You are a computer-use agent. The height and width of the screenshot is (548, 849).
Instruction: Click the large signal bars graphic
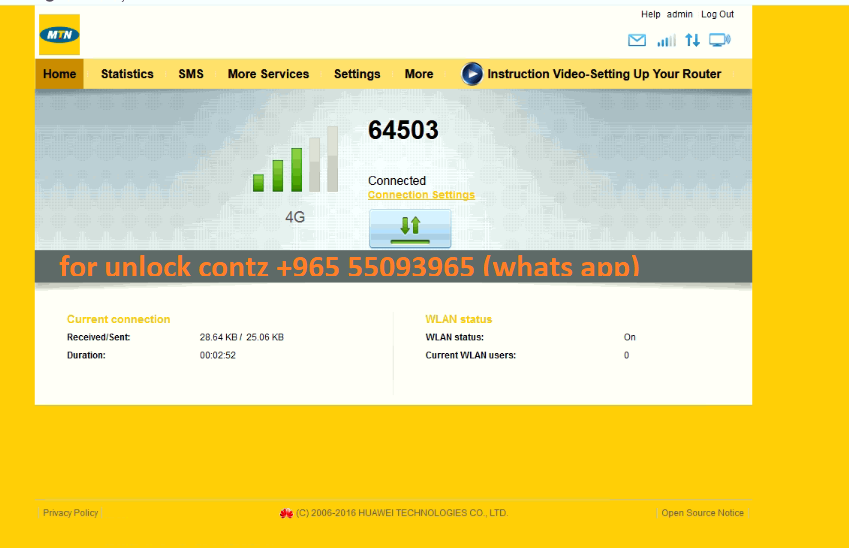point(296,159)
